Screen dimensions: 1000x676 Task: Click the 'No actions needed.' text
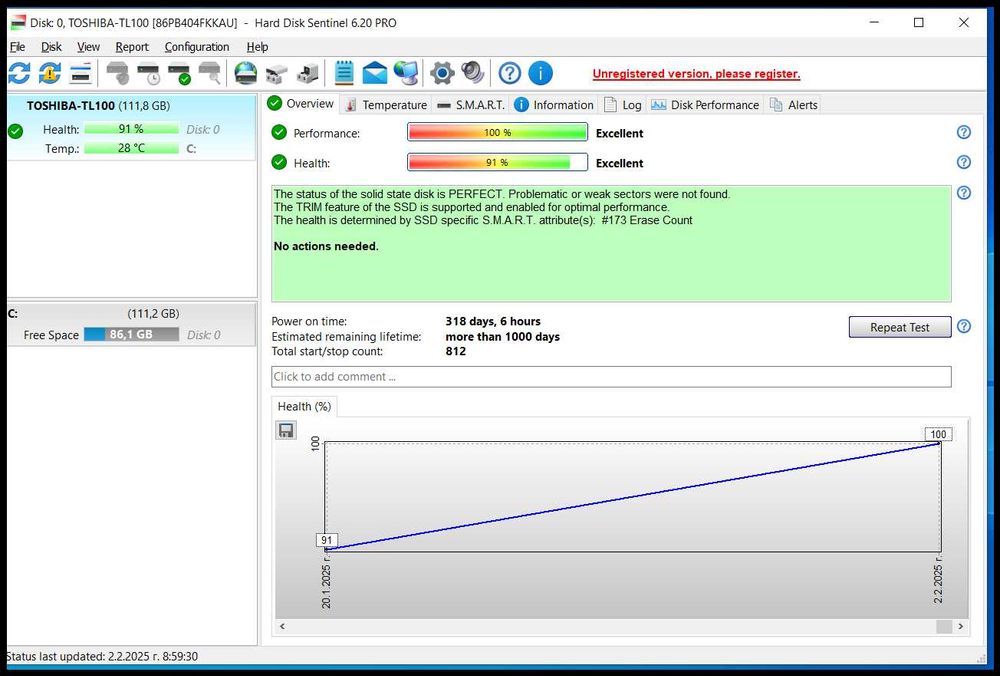click(x=326, y=246)
